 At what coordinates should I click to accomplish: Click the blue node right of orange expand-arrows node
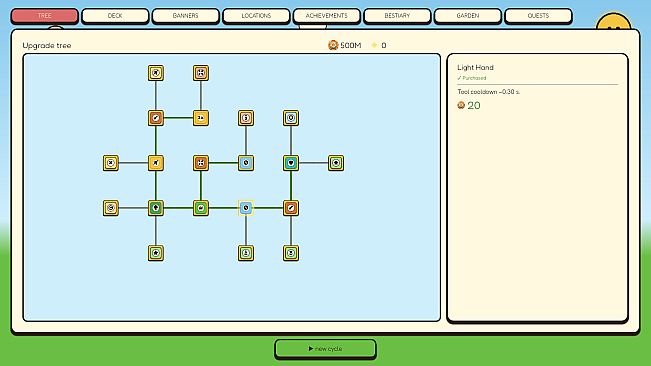click(246, 163)
